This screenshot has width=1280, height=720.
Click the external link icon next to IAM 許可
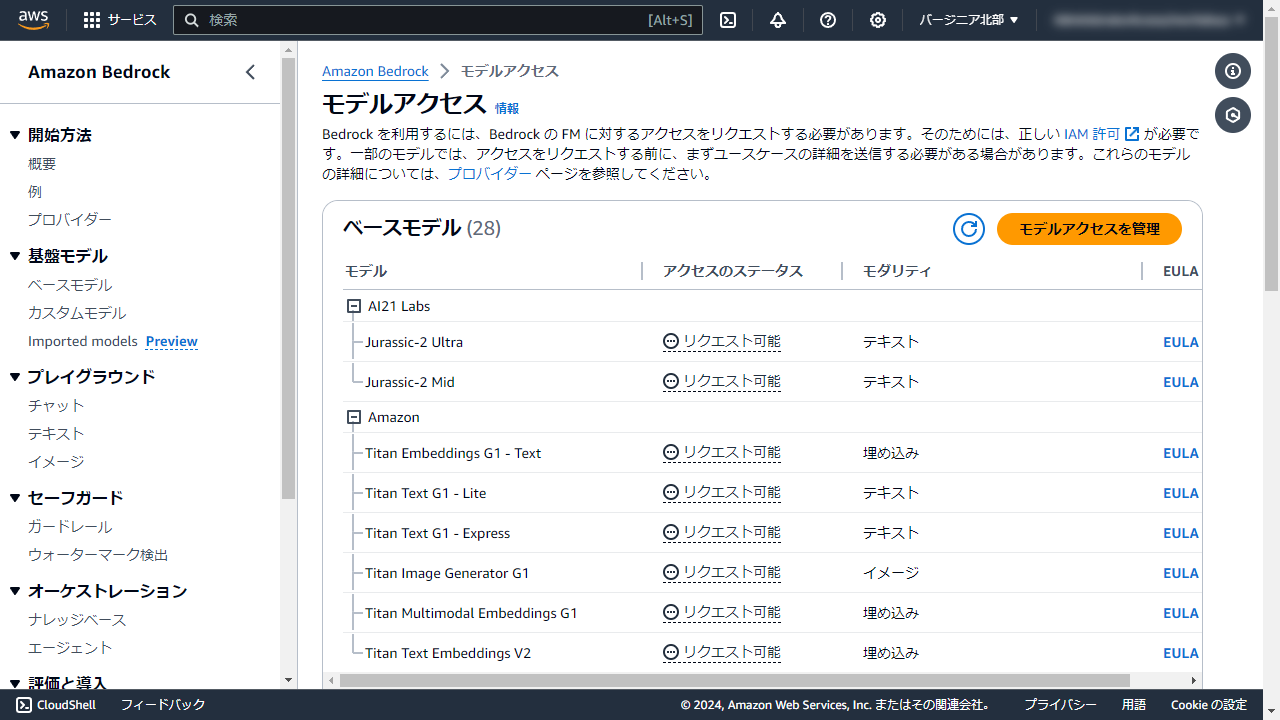(x=1132, y=134)
